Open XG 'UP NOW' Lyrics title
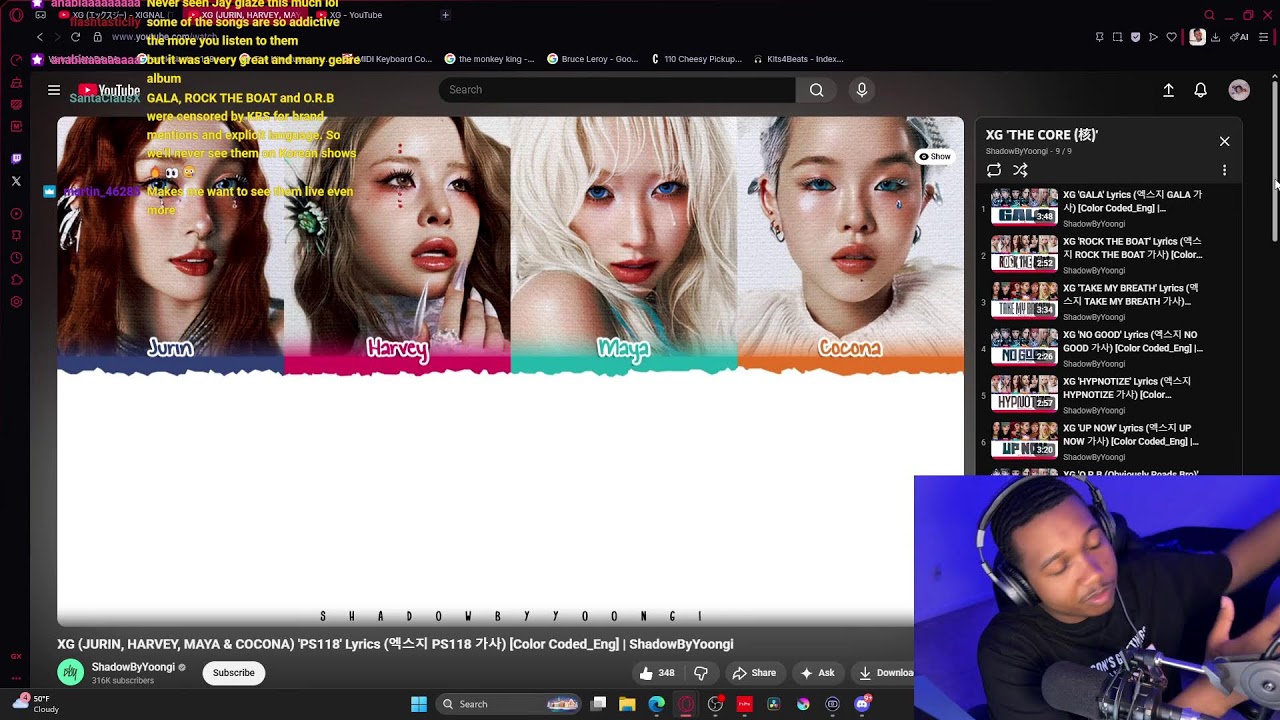This screenshot has height=720, width=1280. click(x=1131, y=435)
